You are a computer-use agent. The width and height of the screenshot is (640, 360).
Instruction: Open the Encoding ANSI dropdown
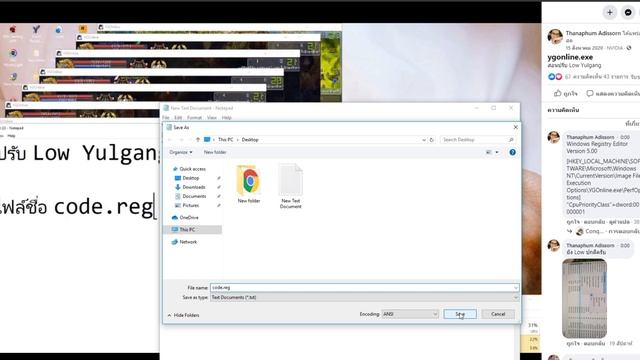point(410,314)
